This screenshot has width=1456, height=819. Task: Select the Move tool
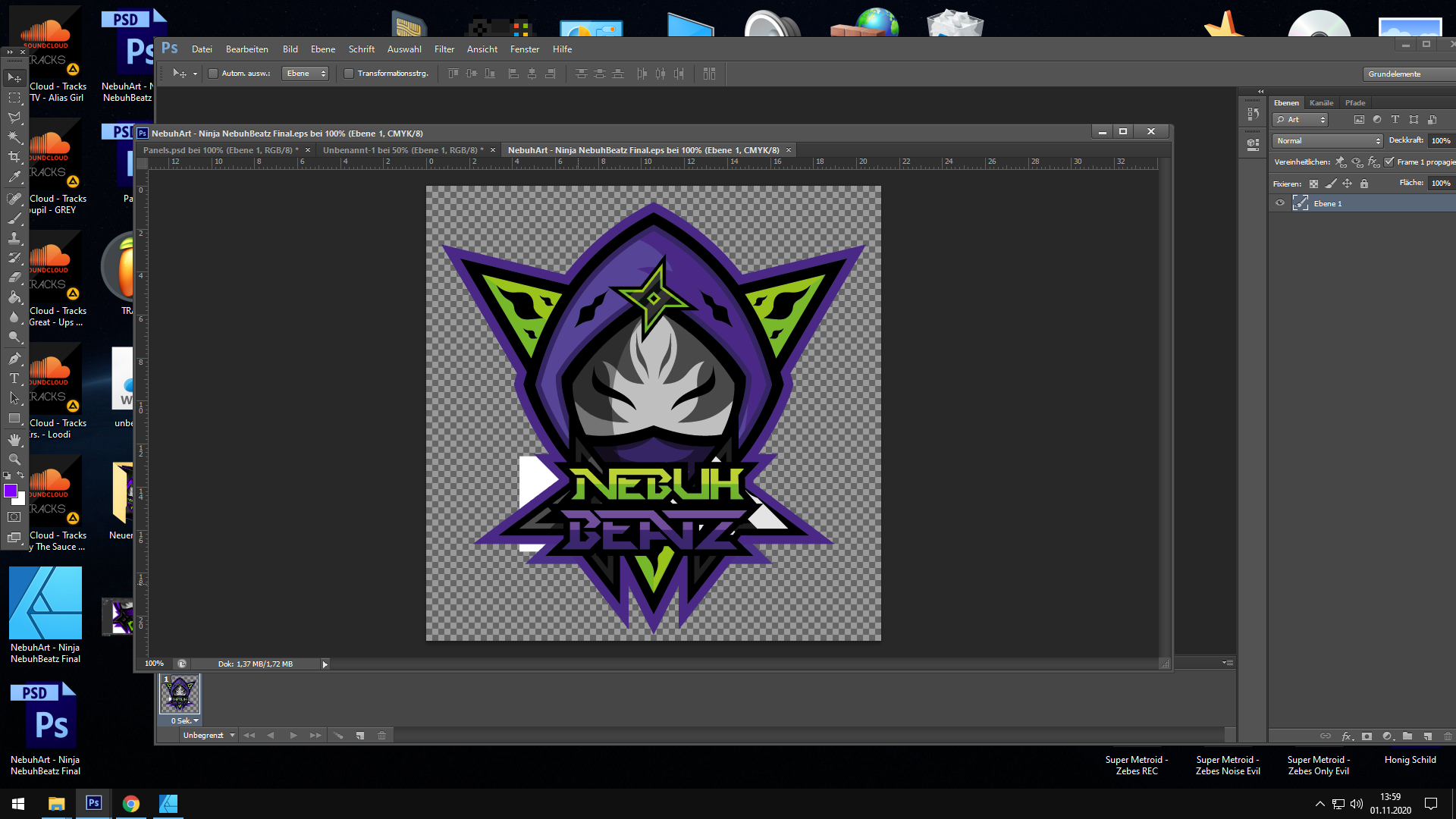click(14, 78)
